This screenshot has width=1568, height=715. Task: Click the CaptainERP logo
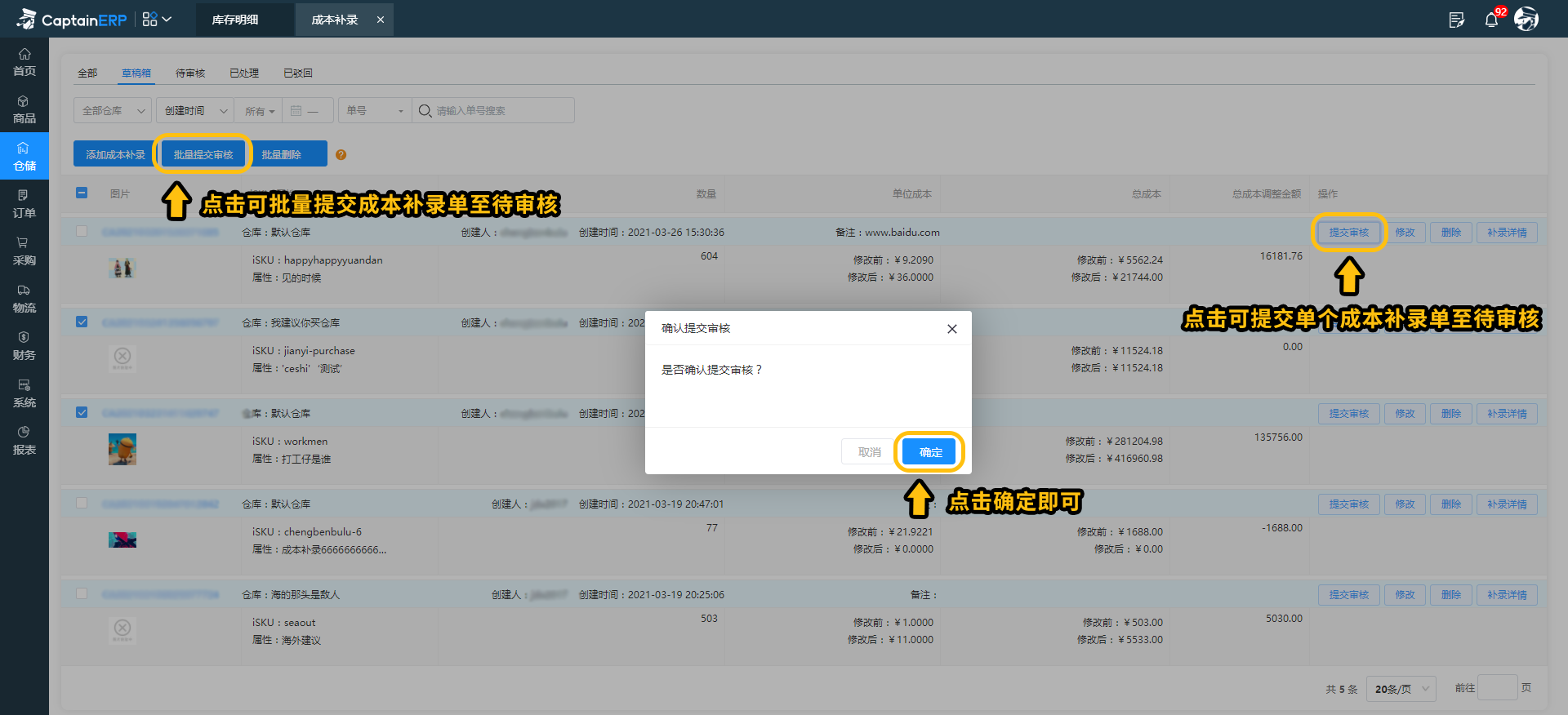tap(72, 19)
